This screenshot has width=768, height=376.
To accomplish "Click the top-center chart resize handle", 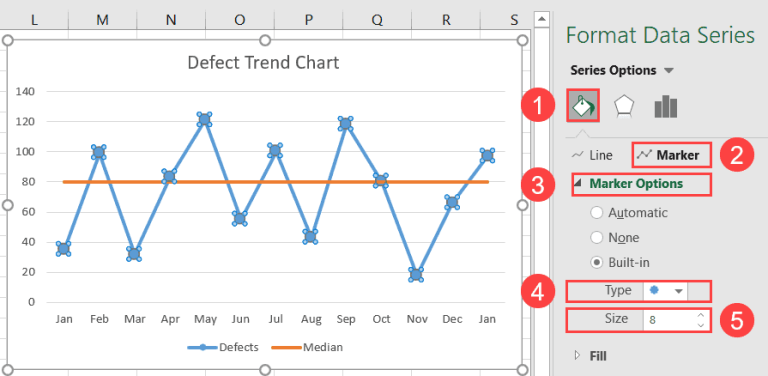I will click(x=264, y=40).
